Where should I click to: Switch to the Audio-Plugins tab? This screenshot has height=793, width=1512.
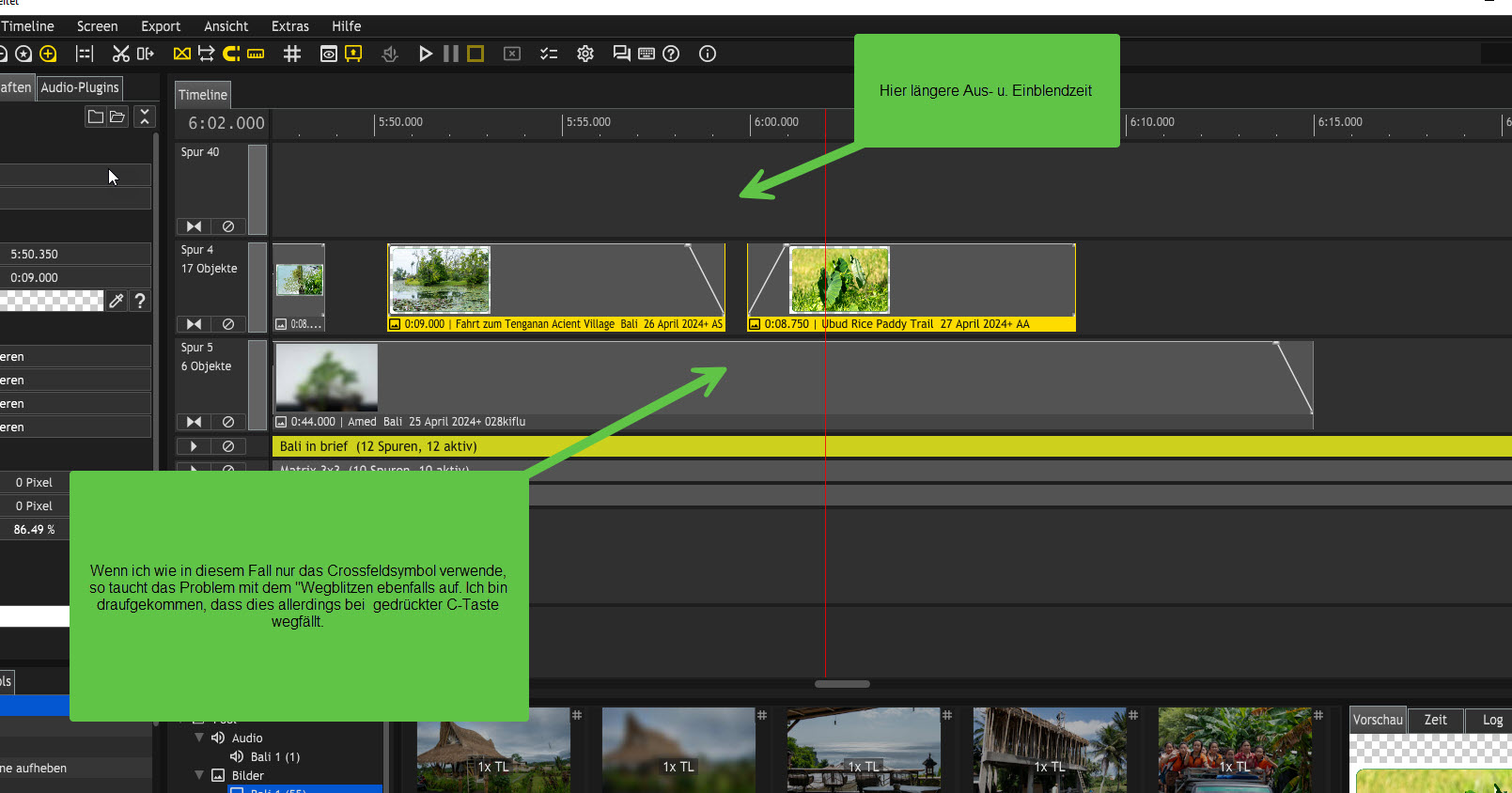tap(80, 87)
